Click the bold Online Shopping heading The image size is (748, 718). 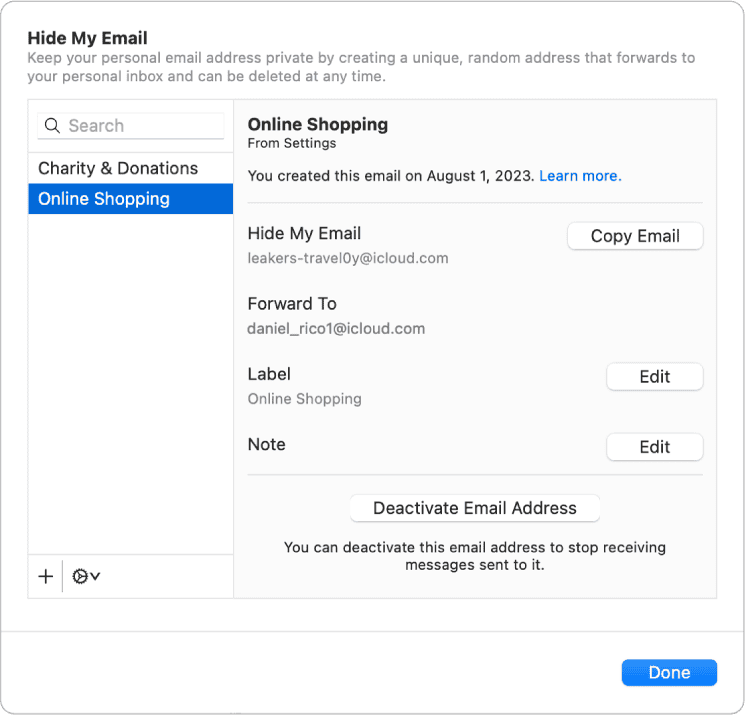(317, 125)
